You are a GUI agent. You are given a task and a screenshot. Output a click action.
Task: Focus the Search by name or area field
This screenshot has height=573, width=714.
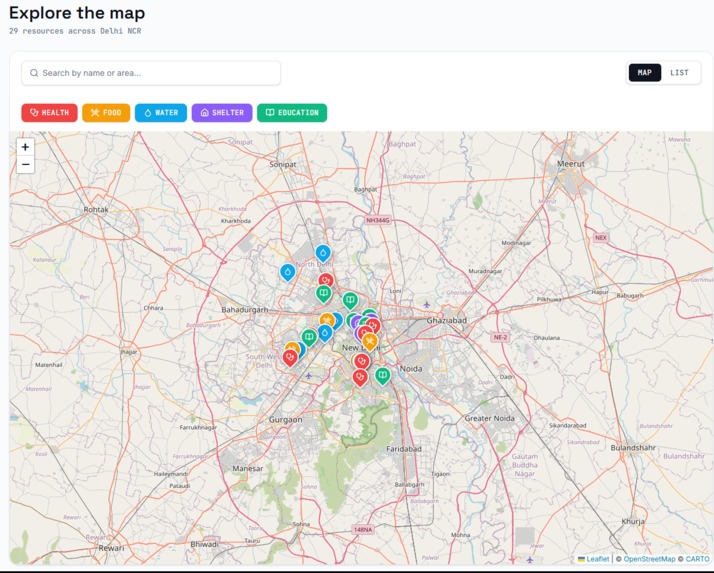[x=151, y=73]
